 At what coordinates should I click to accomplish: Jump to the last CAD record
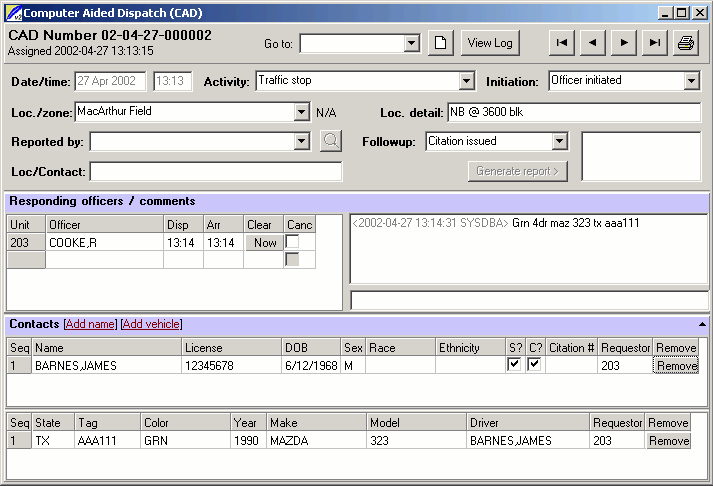655,43
